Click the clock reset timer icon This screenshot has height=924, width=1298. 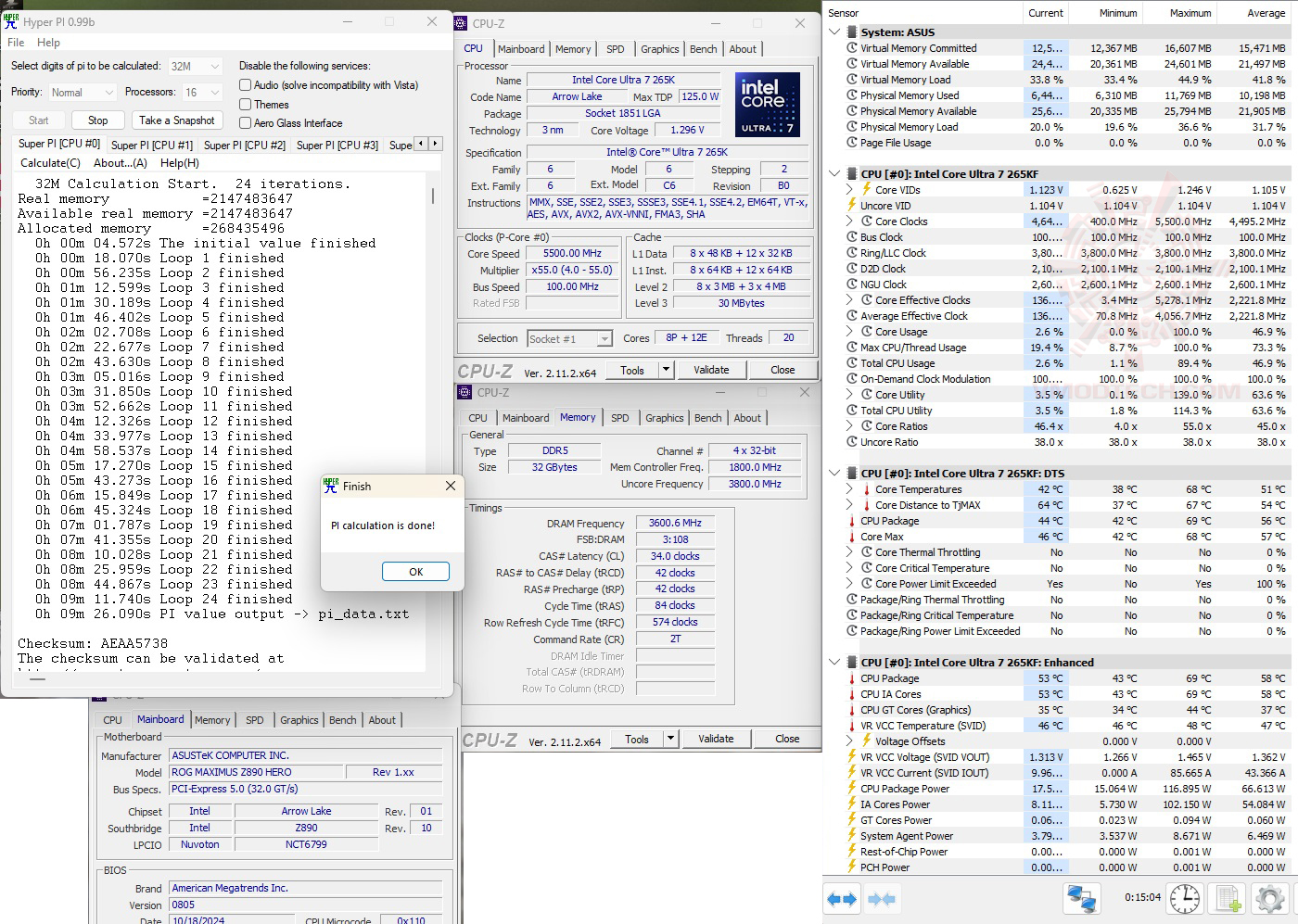[x=1184, y=899]
